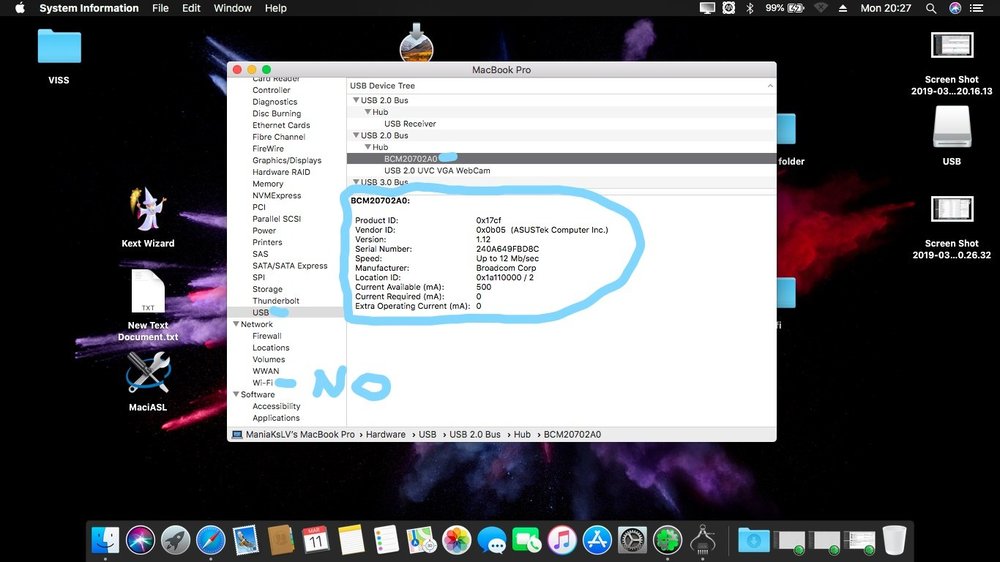
Task: Open the Apple menu
Action: [x=20, y=8]
